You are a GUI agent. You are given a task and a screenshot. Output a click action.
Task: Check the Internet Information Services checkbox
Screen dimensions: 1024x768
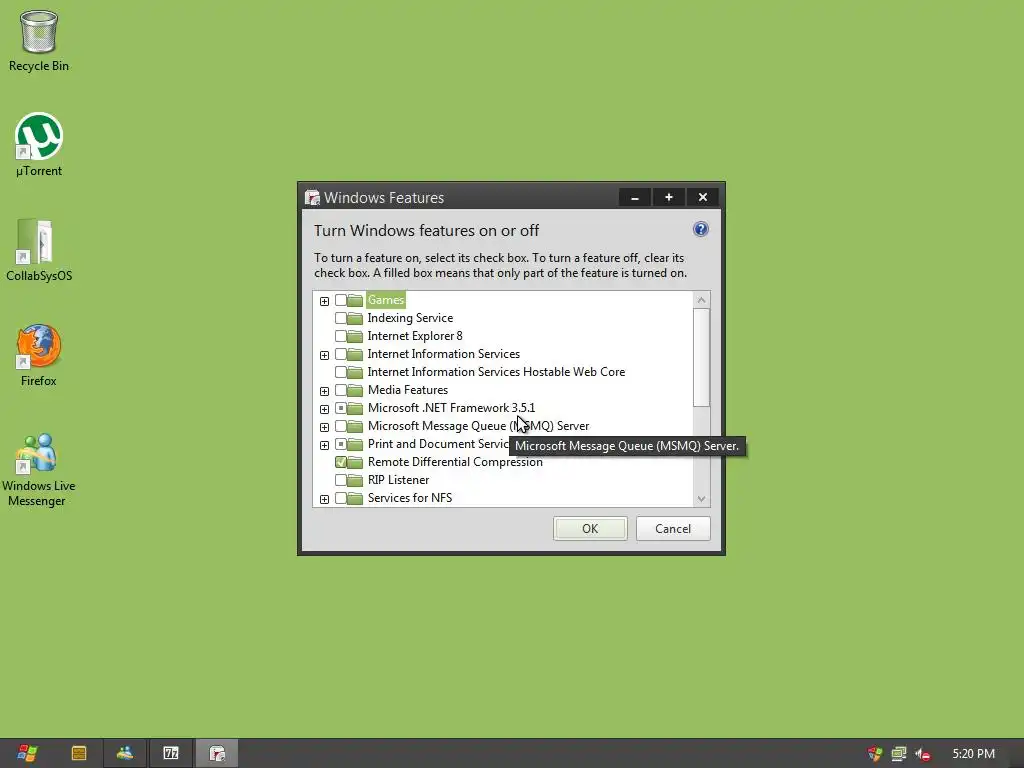coord(340,354)
